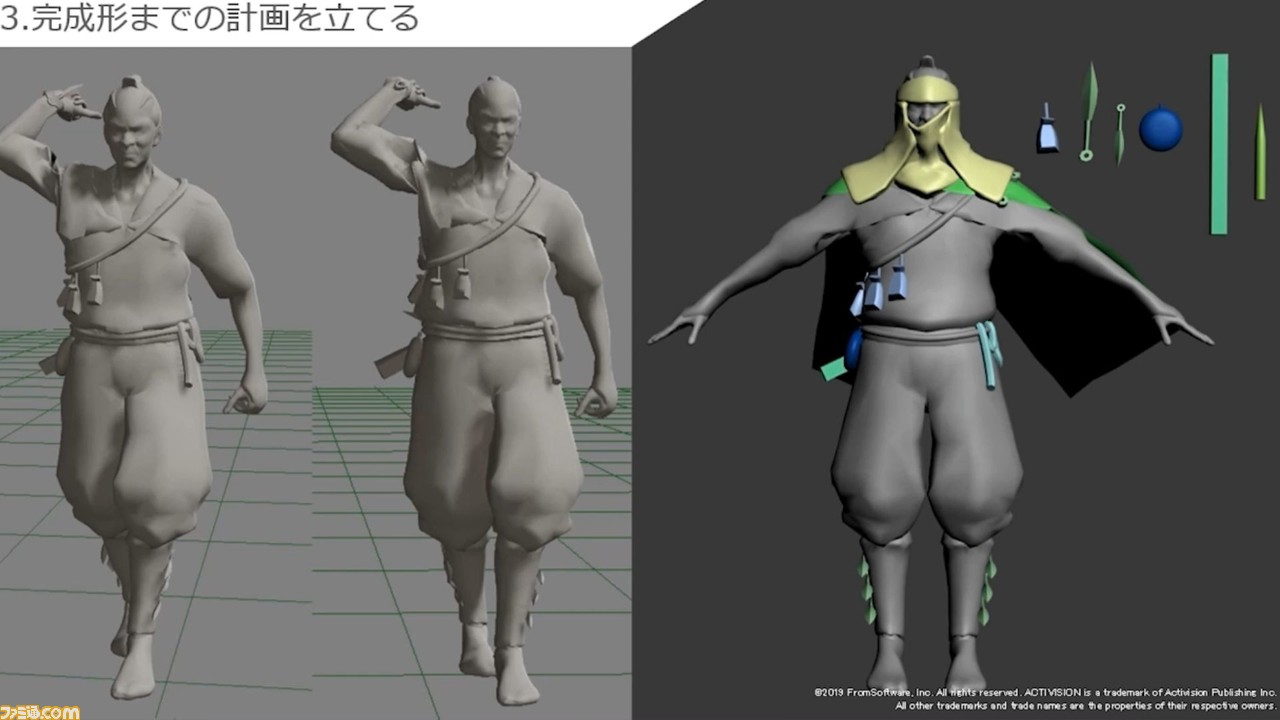The width and height of the screenshot is (1280, 720).
Task: Click the blue gourd on the T-pose model's hip
Action: 853,350
